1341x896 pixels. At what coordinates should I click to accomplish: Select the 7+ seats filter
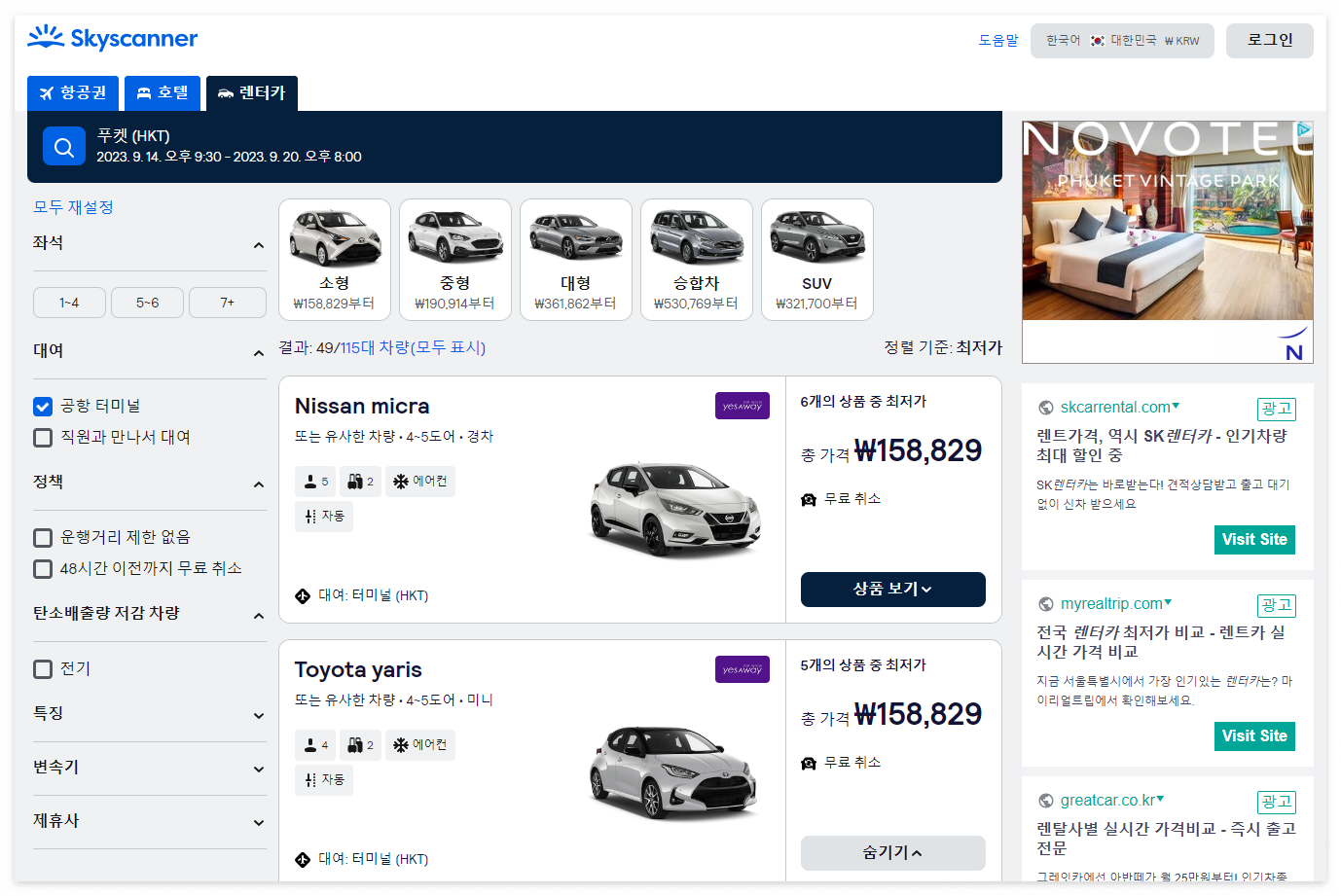click(227, 303)
